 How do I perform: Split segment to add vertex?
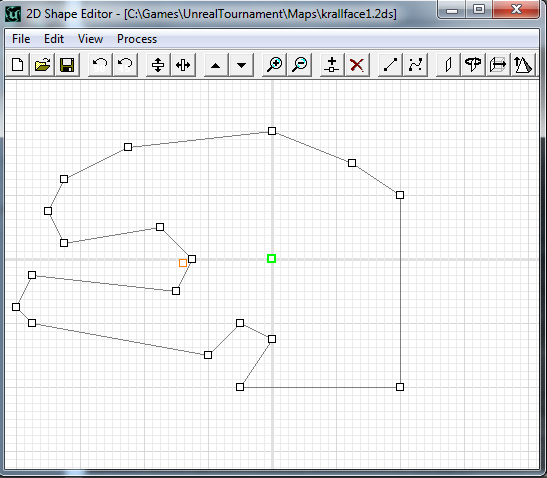coord(332,65)
